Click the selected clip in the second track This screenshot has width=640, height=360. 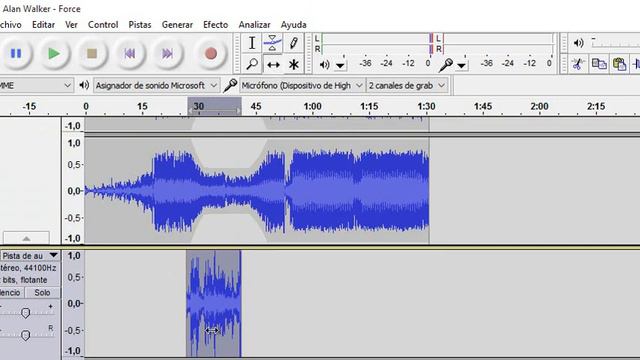(213, 304)
